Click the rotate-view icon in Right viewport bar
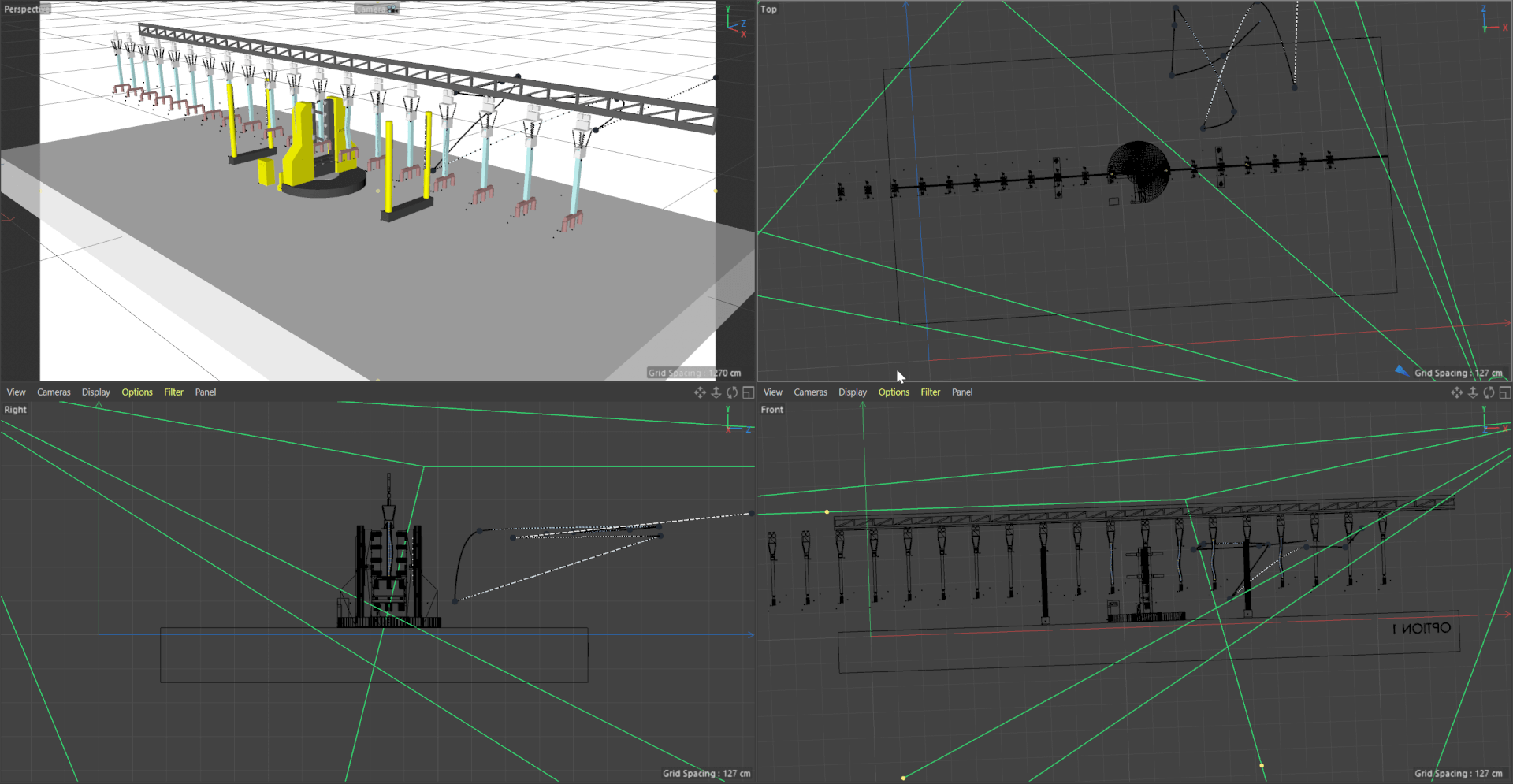1513x784 pixels. coord(732,392)
